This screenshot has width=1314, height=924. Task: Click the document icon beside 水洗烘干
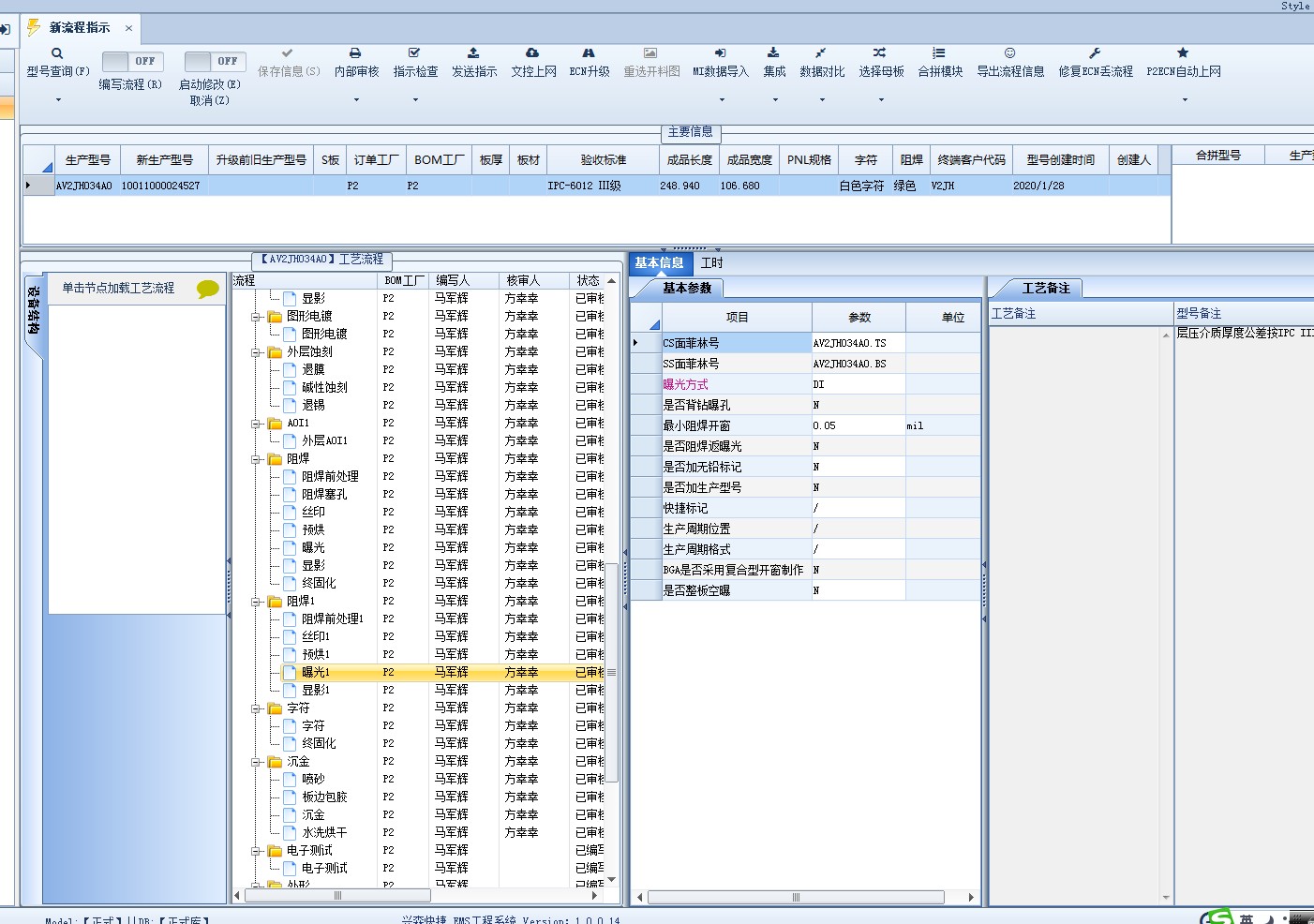pos(290,832)
